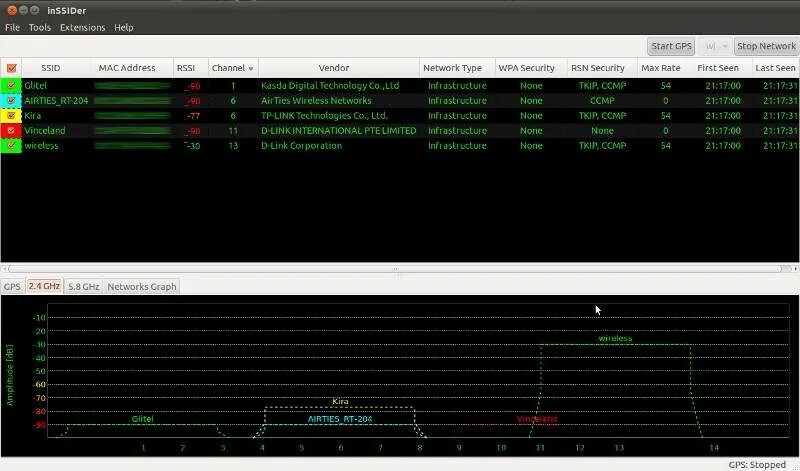This screenshot has width=800, height=471.
Task: Click the -77 RSSI value for Kira
Action: click(x=193, y=116)
